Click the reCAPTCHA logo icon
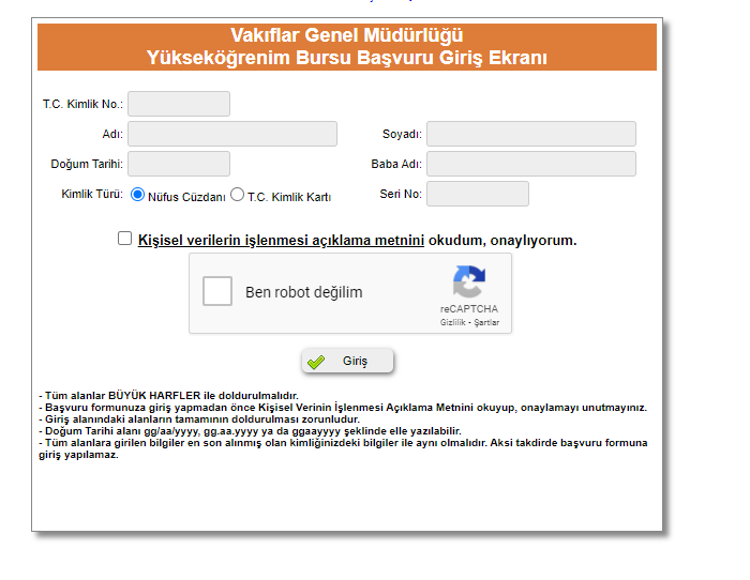The image size is (750, 580). point(468,282)
